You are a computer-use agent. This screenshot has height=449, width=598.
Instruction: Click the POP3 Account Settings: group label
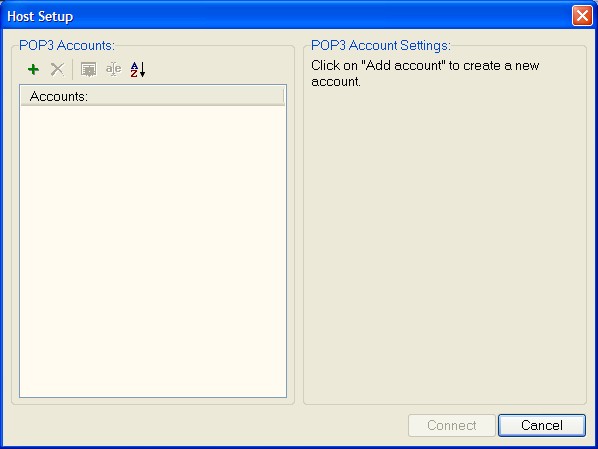click(x=381, y=45)
